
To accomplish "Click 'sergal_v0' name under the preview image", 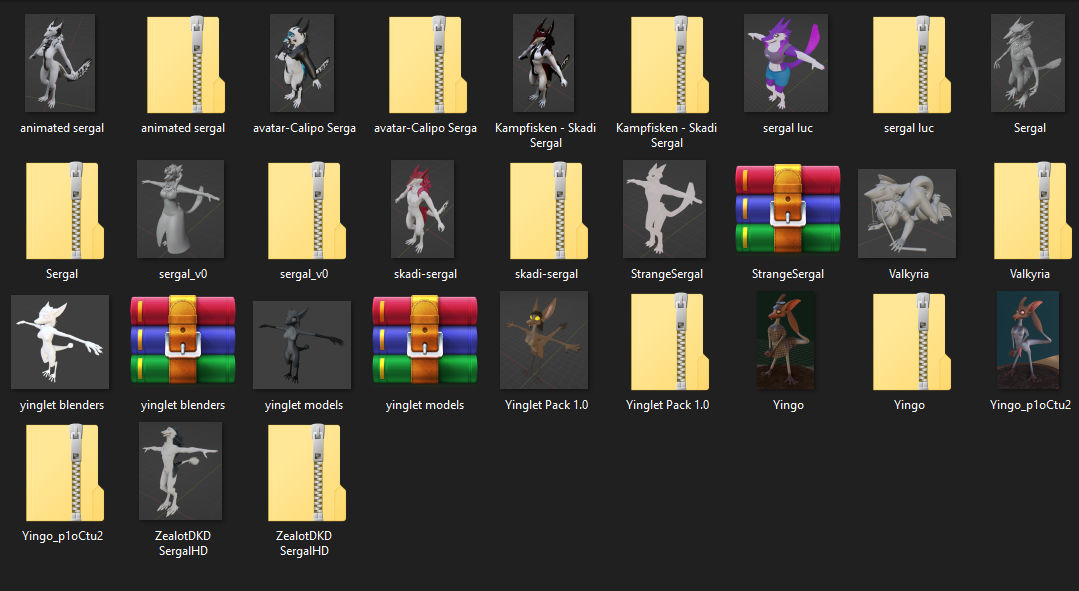I will click(183, 274).
